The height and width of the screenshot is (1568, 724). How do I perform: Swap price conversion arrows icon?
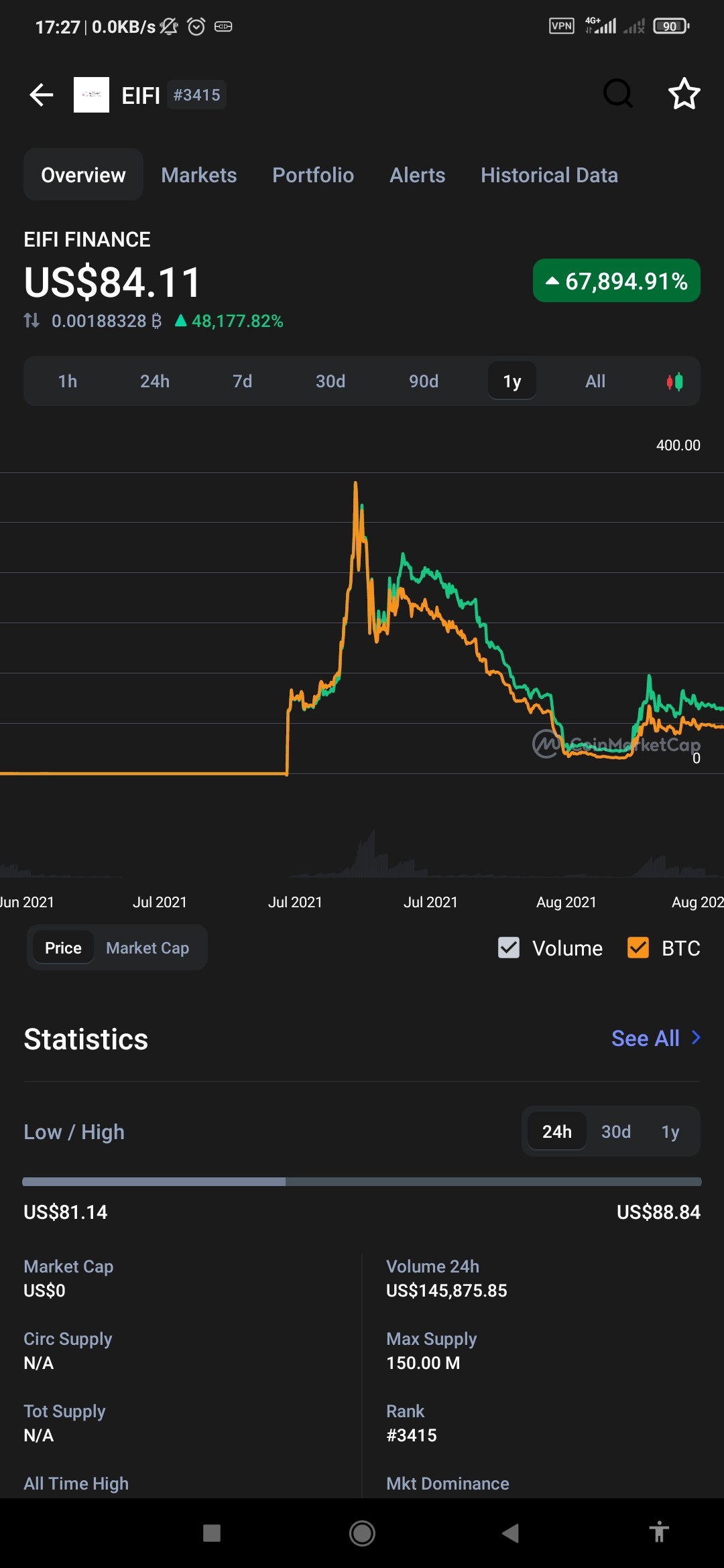(x=32, y=320)
